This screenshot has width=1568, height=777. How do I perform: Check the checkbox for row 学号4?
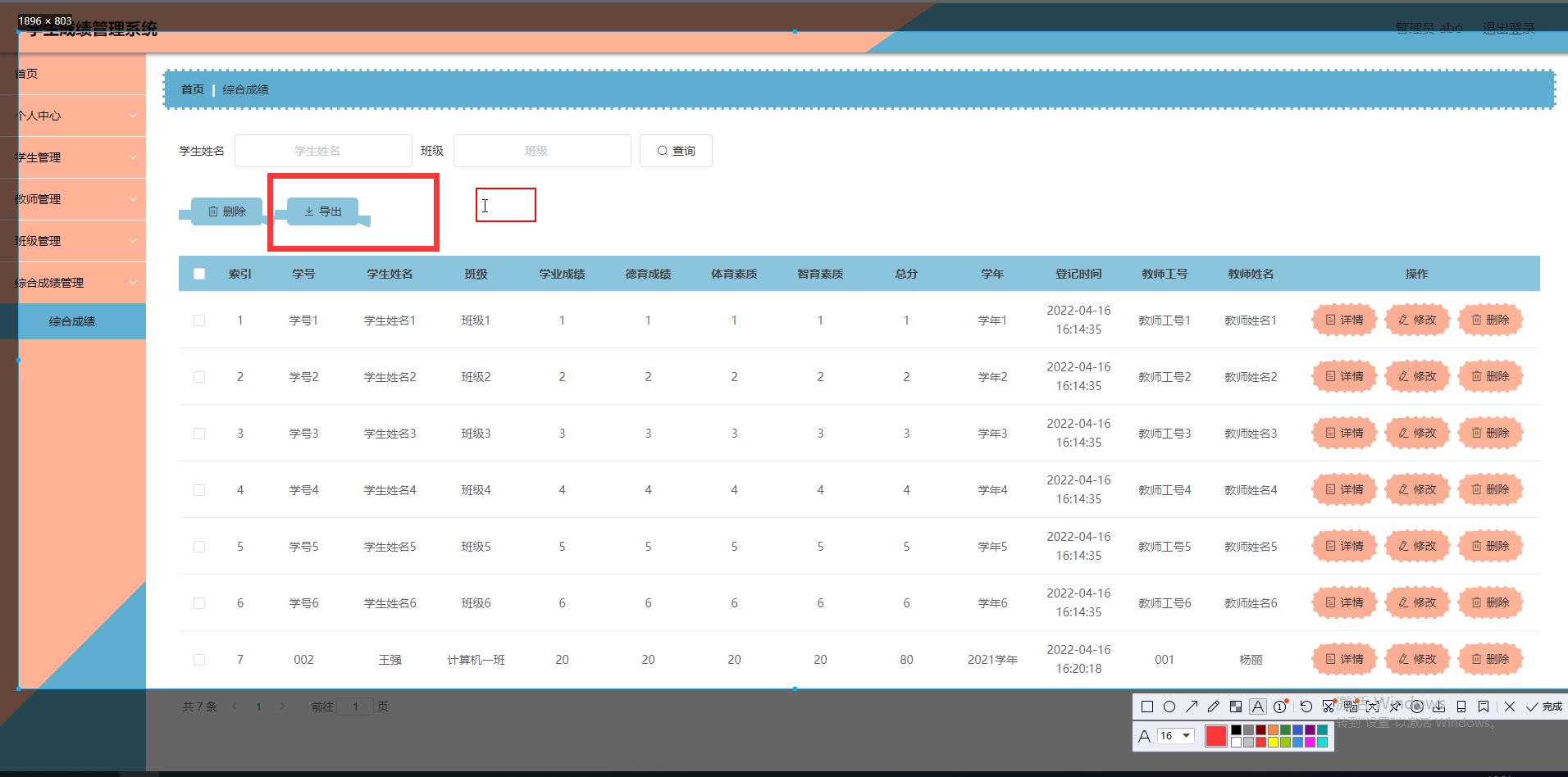(x=199, y=490)
